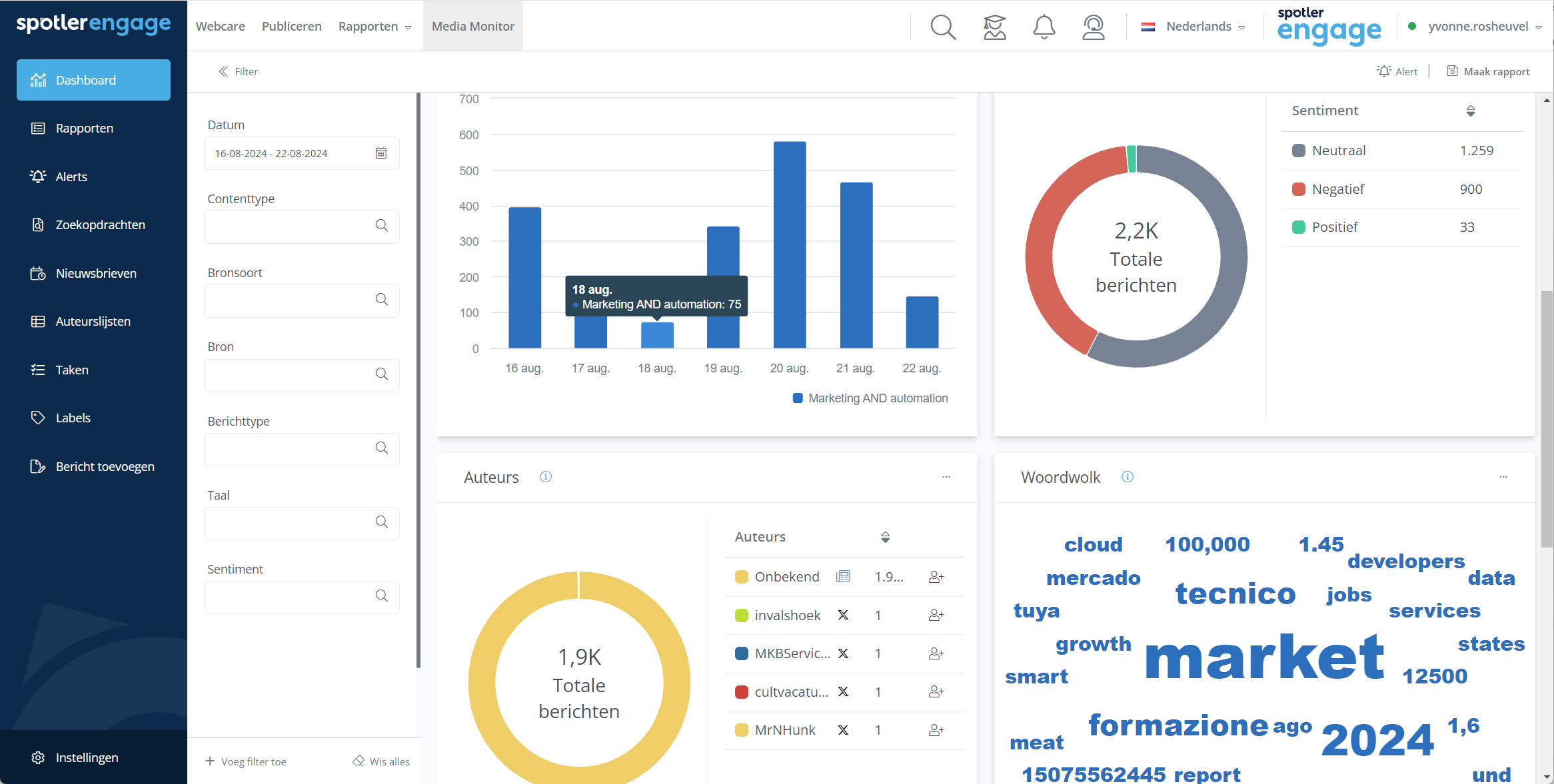
Task: Toggle Neutraal sentiment legend row
Action: click(1402, 151)
